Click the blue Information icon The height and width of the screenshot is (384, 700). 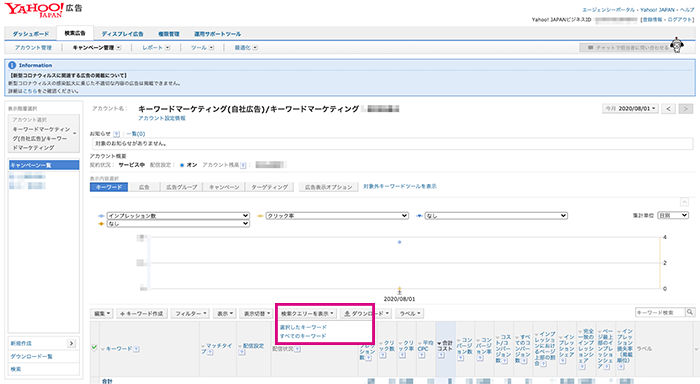(12, 65)
